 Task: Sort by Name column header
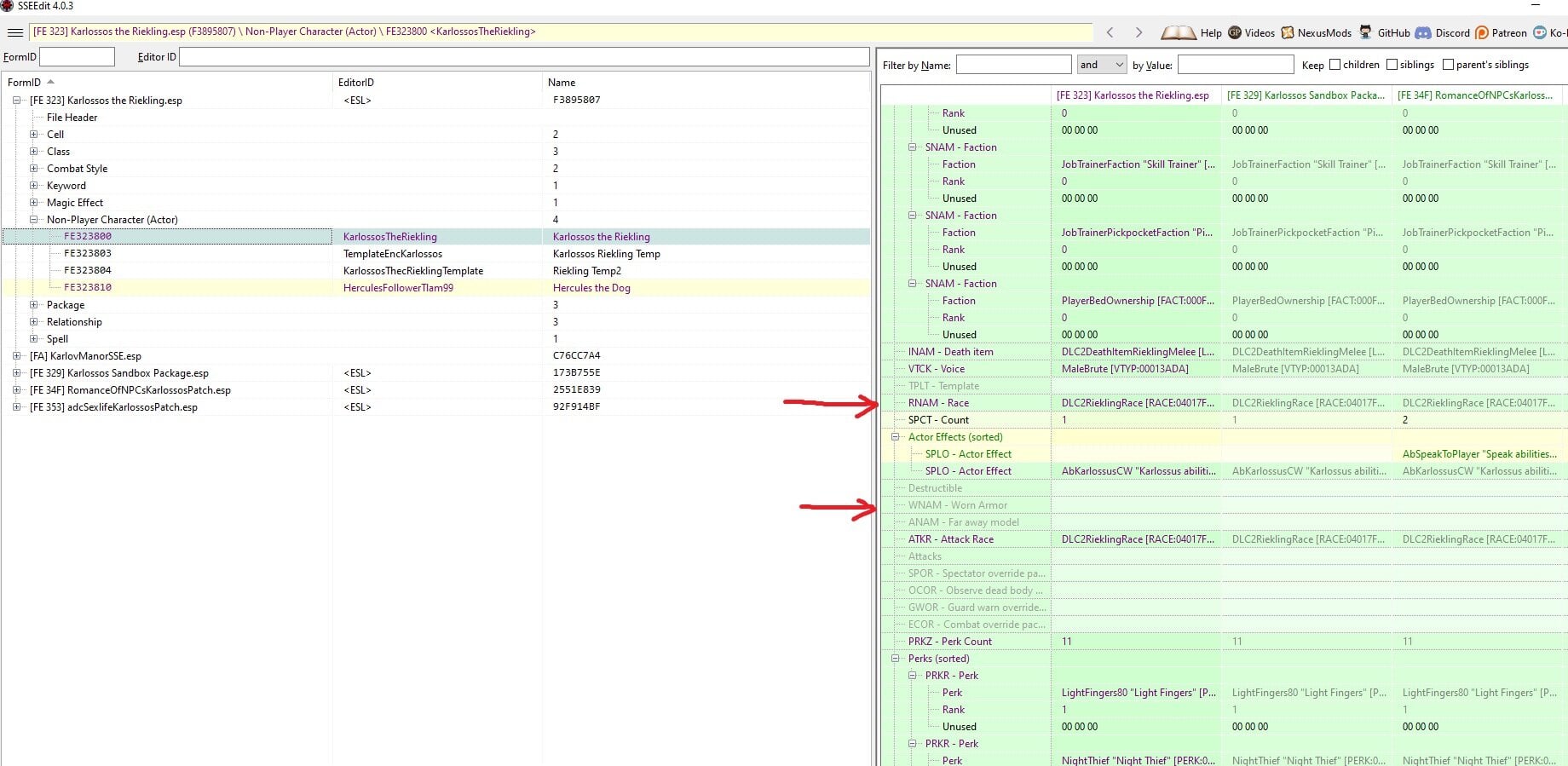click(706, 83)
